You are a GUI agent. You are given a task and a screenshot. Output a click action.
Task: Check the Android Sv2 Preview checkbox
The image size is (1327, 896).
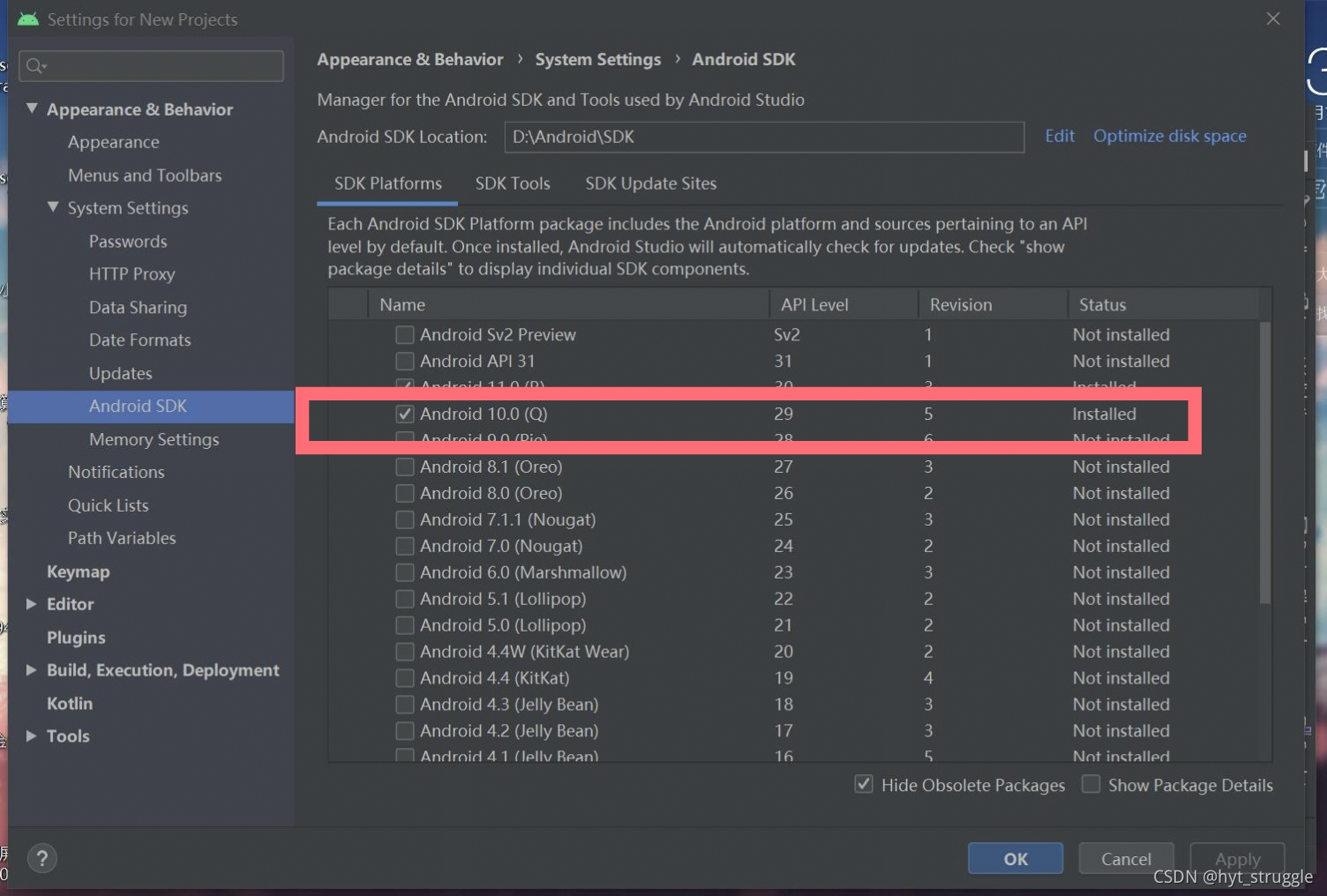pyautogui.click(x=405, y=334)
